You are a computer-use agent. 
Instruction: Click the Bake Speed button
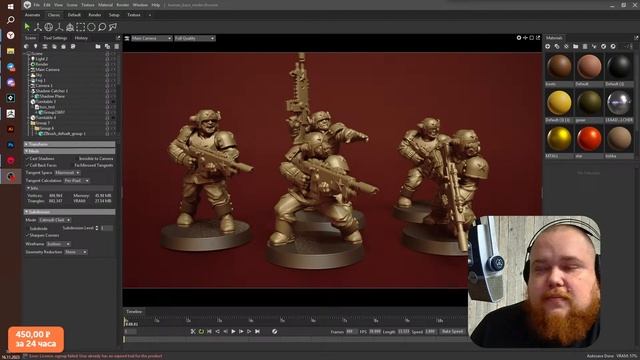(452, 331)
